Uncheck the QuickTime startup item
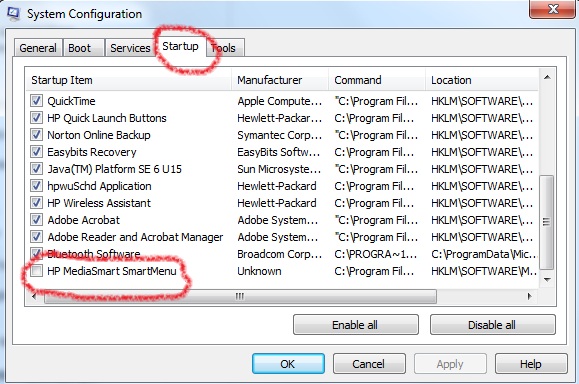Screen dimensions: 579x384 pos(36,100)
